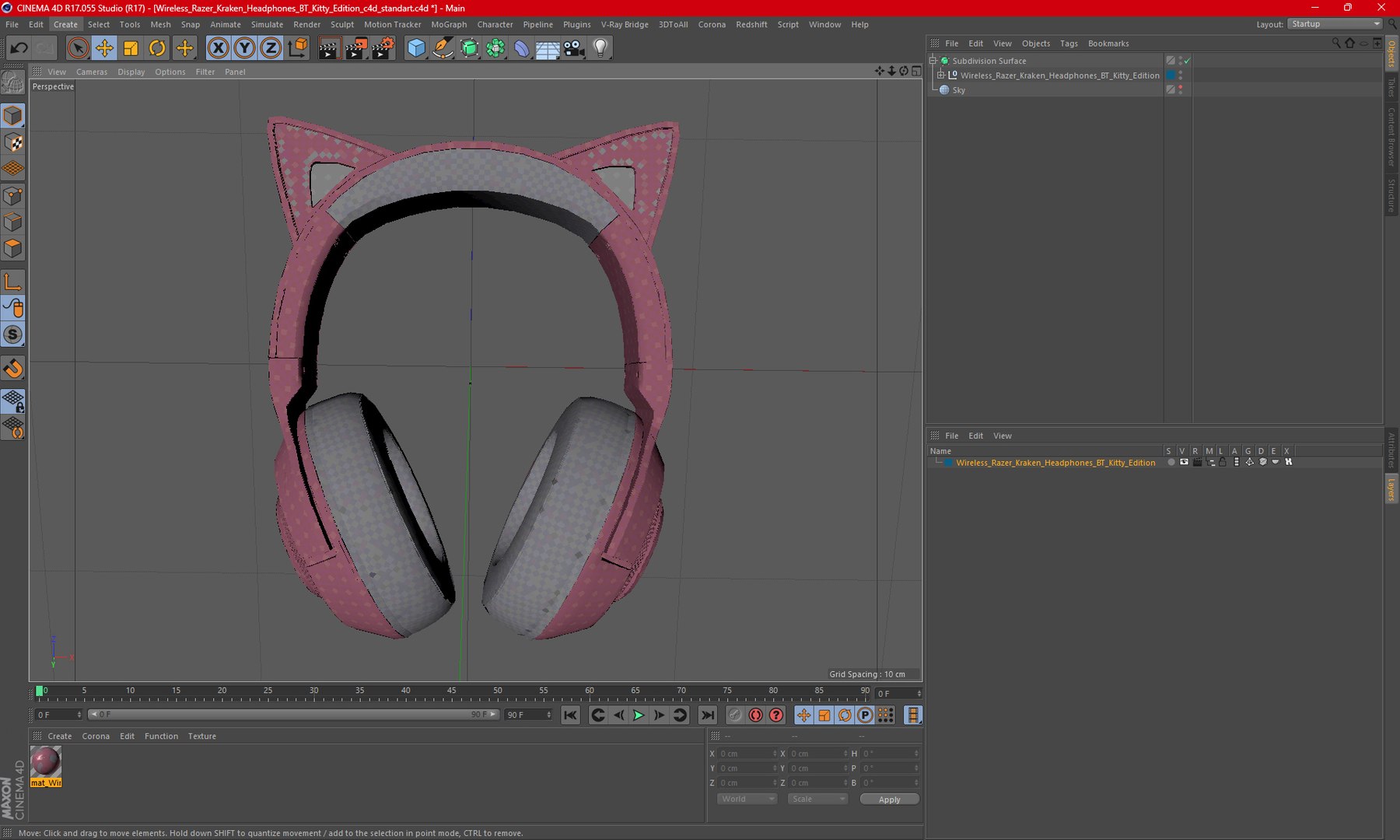Select the Move tool
The width and height of the screenshot is (1400, 840).
[x=104, y=48]
